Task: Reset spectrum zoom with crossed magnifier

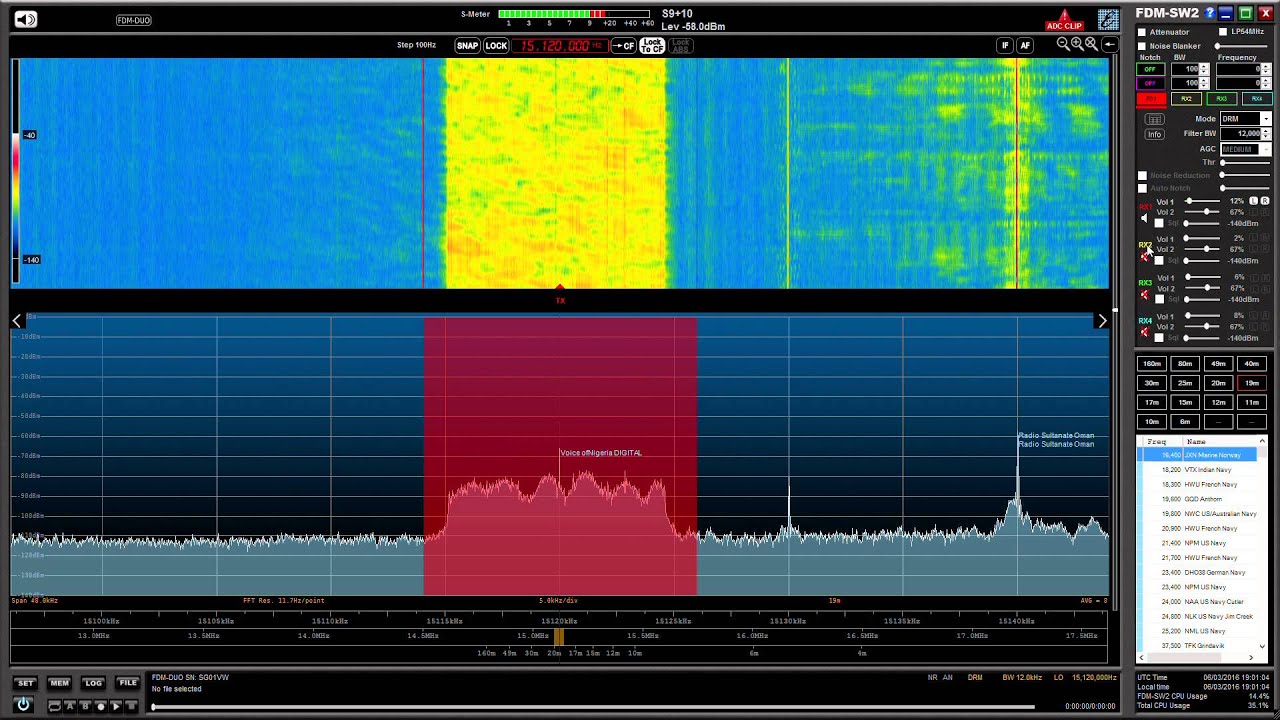Action: (x=1091, y=44)
